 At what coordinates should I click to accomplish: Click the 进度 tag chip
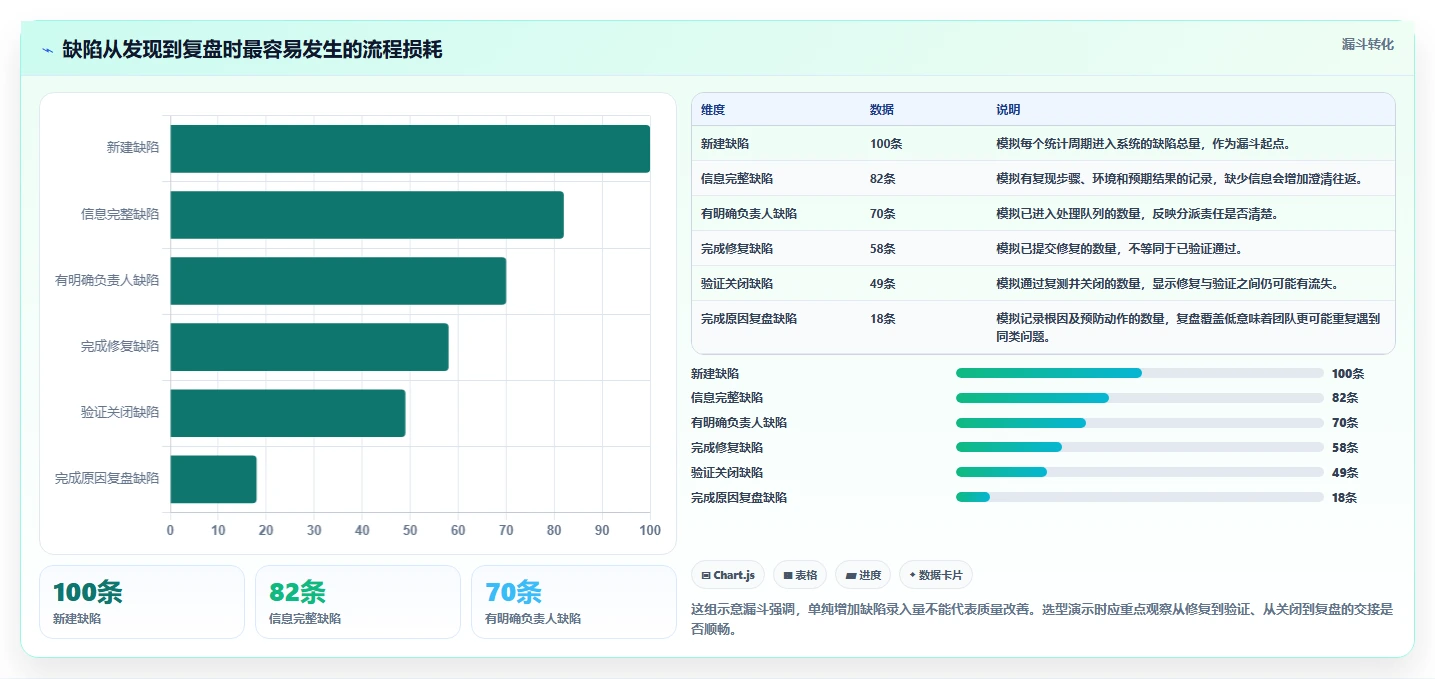[x=863, y=575]
